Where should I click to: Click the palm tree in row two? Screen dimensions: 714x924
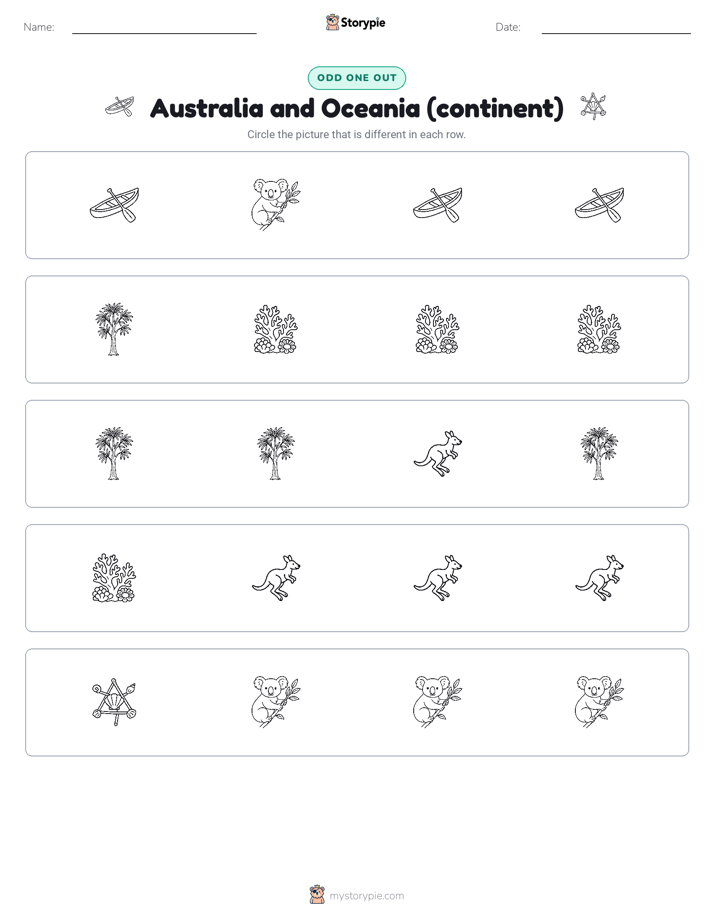tap(114, 329)
